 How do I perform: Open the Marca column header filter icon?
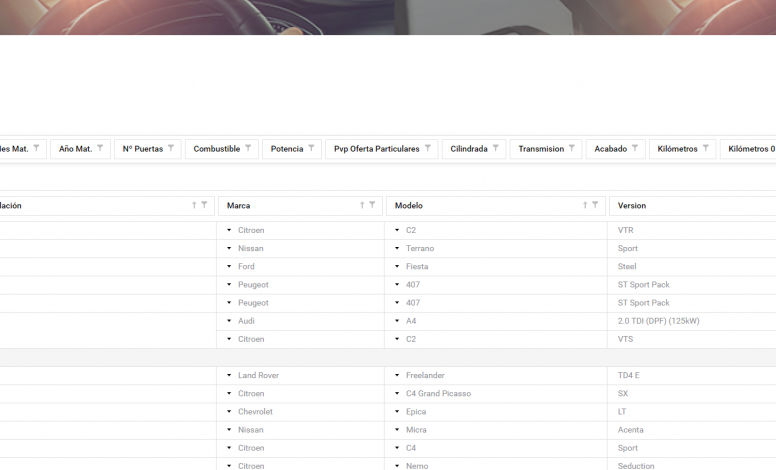click(372, 205)
